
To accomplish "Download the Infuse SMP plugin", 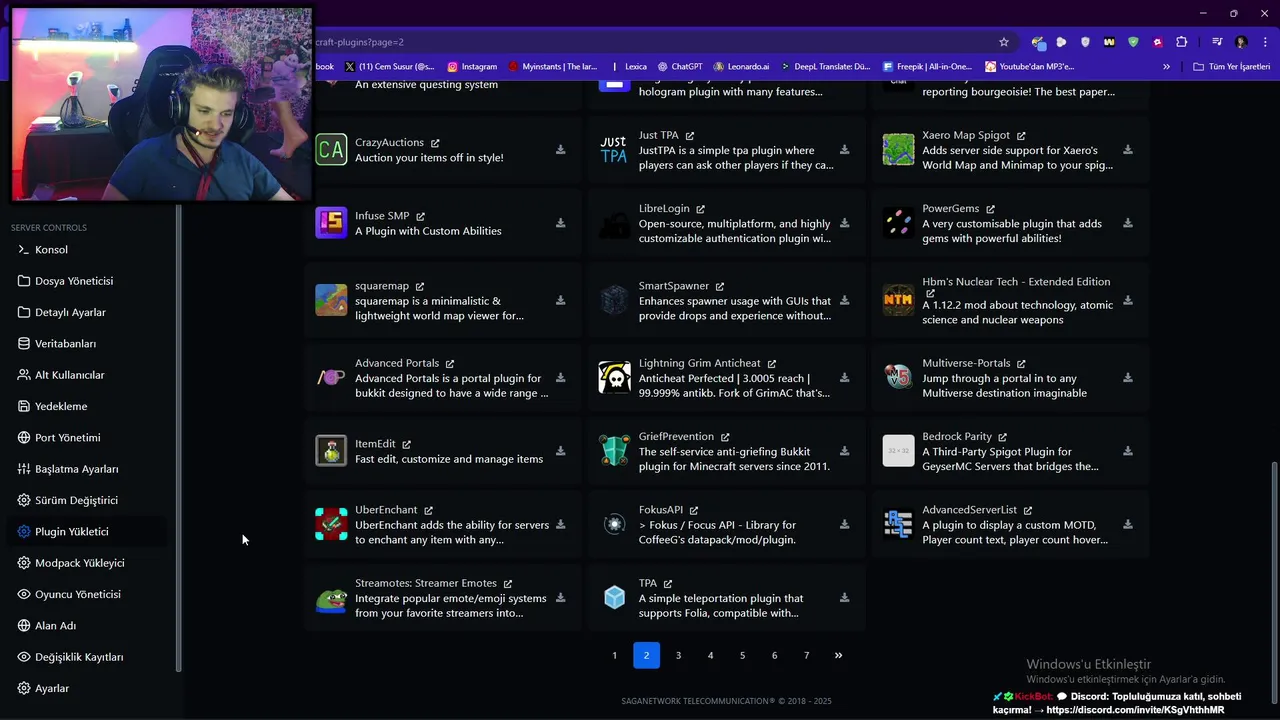I will coord(560,223).
